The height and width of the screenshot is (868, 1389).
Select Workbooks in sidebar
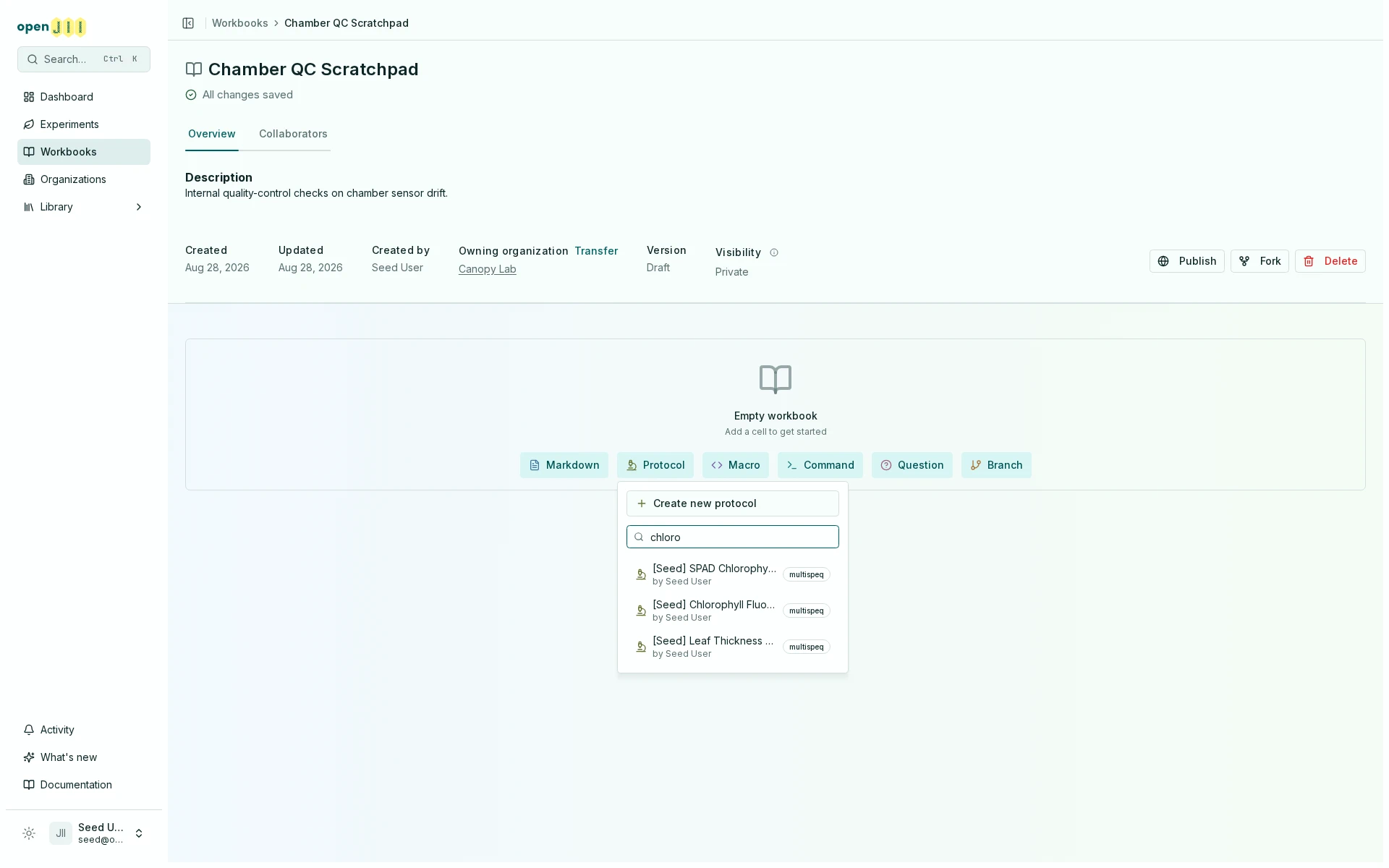tap(84, 152)
